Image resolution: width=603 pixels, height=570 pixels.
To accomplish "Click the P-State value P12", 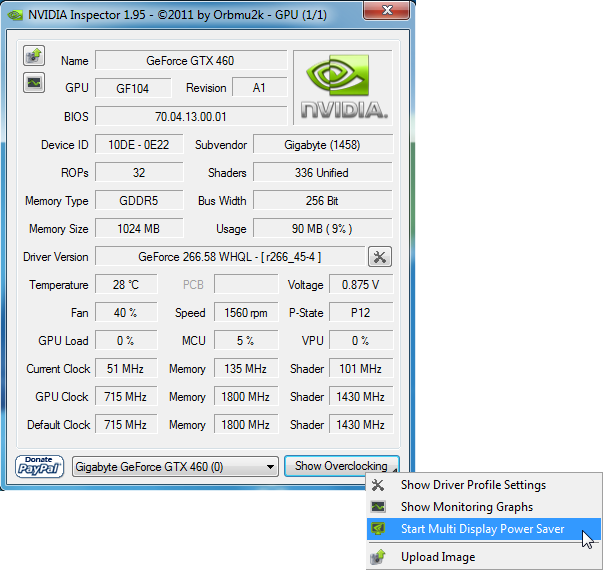I will [x=361, y=313].
